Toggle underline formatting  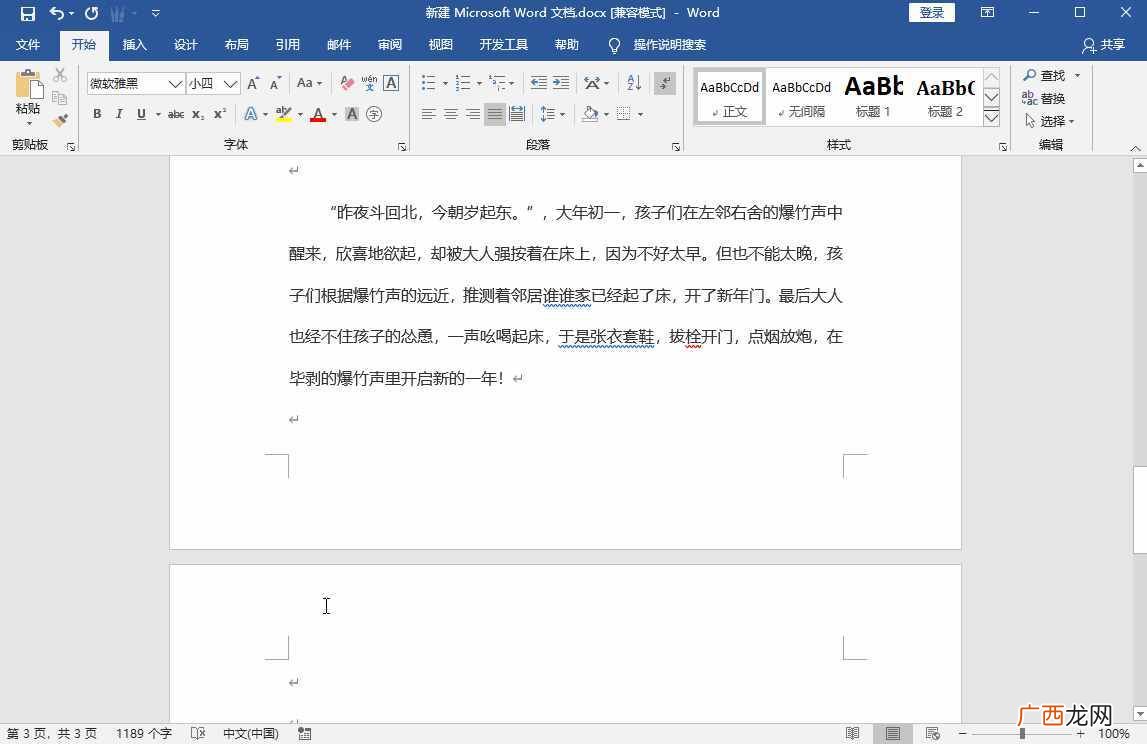141,114
